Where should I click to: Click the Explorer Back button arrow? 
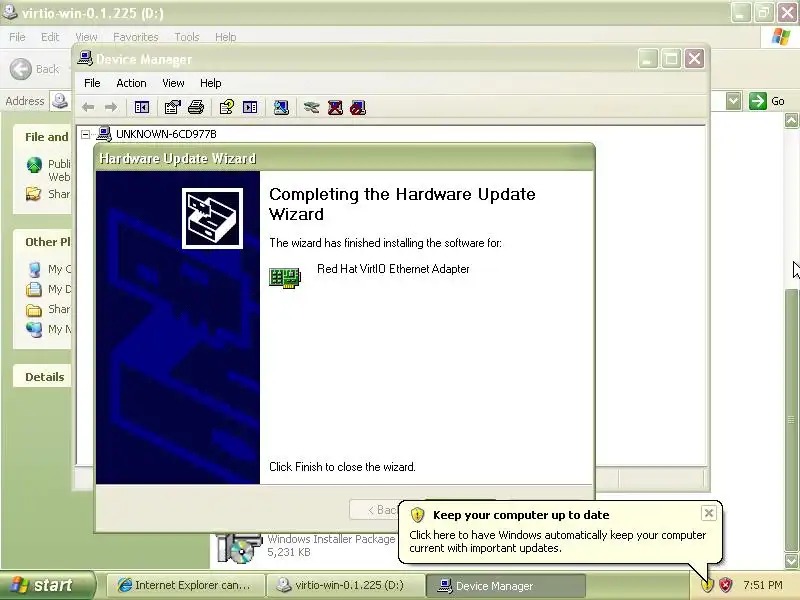tap(21, 69)
